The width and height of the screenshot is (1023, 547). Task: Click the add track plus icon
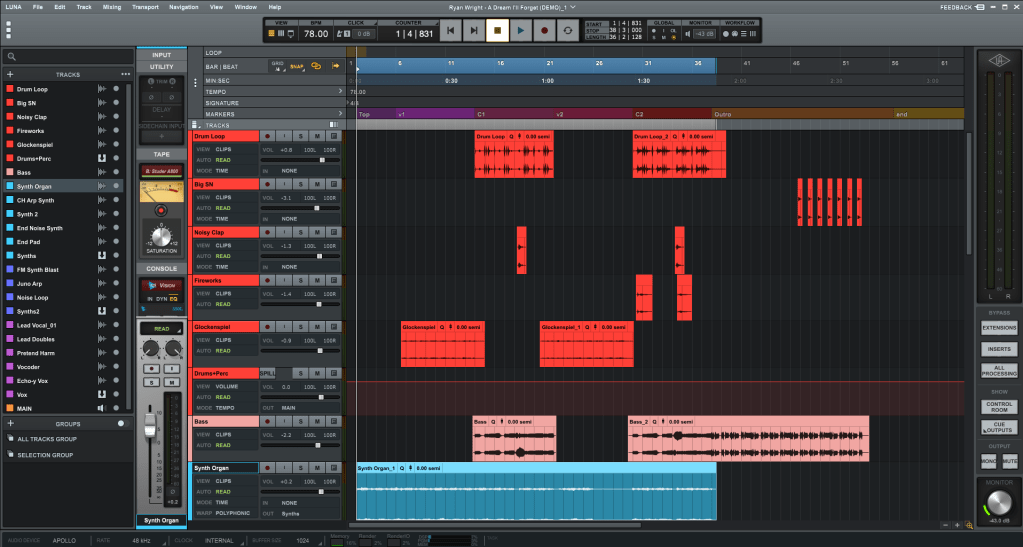[10, 74]
